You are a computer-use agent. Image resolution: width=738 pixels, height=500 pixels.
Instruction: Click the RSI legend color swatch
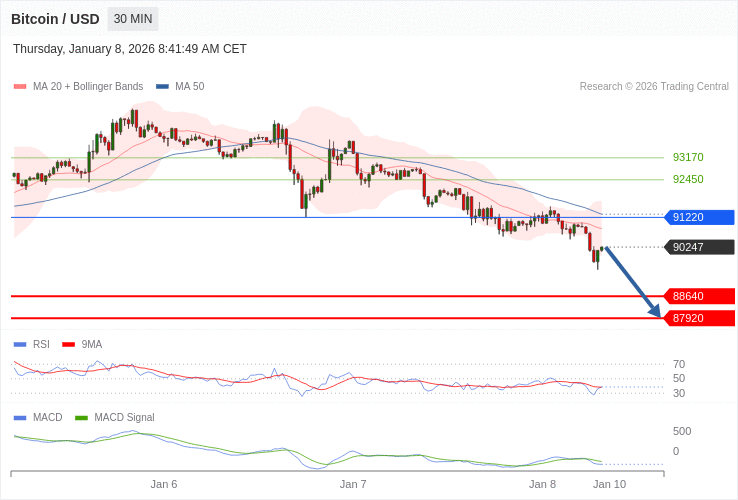coord(20,345)
